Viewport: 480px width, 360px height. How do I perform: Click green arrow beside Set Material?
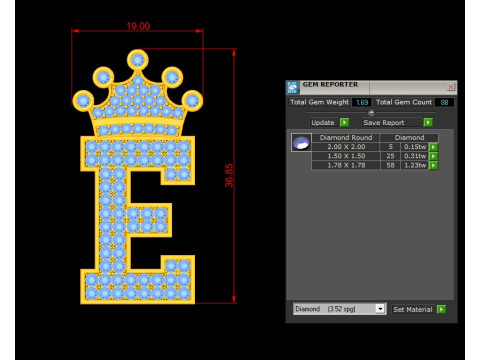[441, 309]
